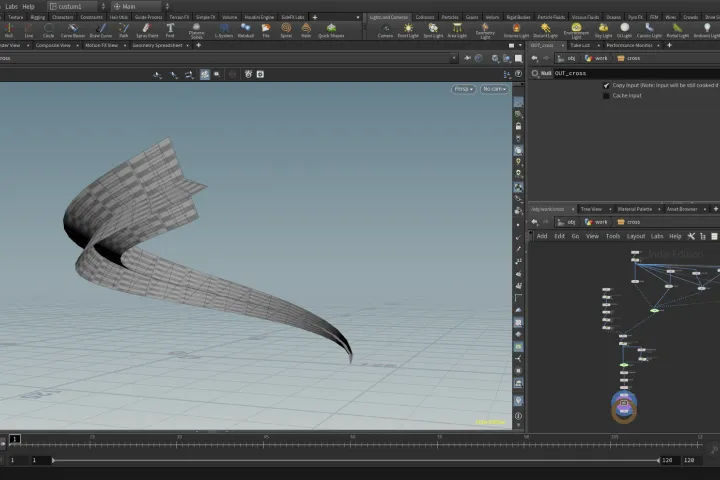This screenshot has width=720, height=480.
Task: Add an Area Light from the shelf
Action: [x=457, y=30]
